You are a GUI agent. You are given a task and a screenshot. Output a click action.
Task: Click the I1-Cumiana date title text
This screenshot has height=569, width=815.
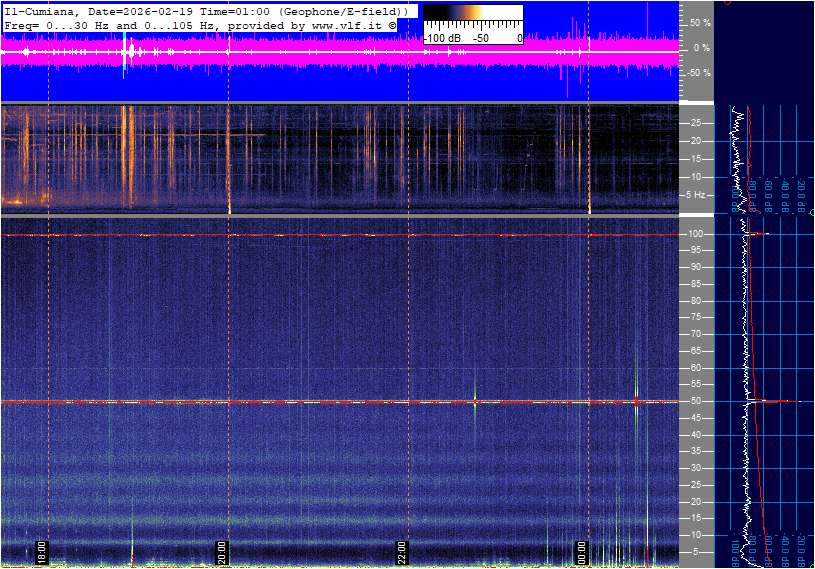[x=205, y=10]
